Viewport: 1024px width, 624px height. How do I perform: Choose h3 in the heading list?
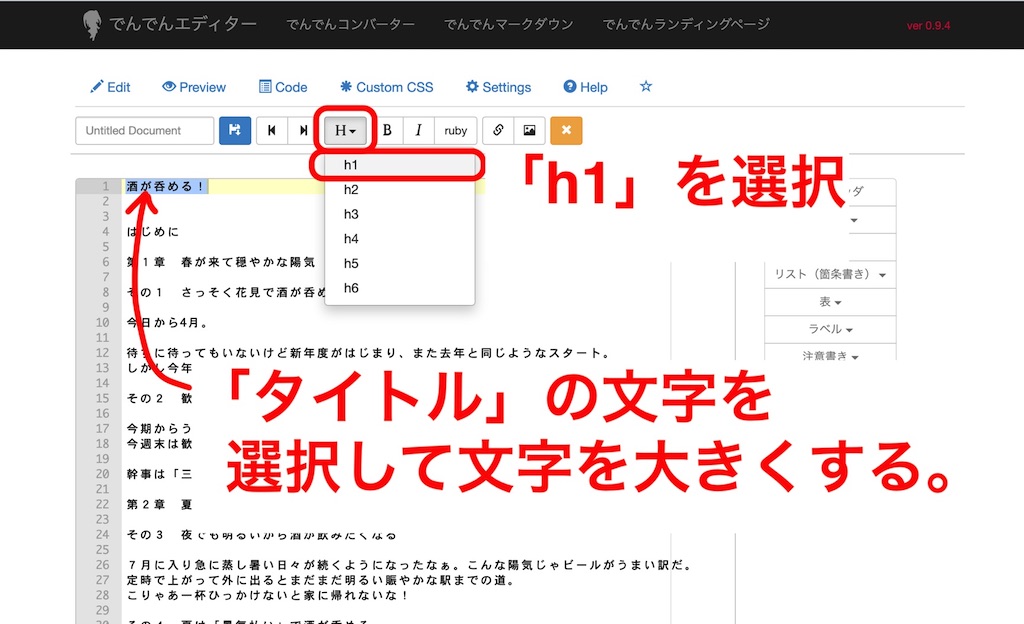351,214
